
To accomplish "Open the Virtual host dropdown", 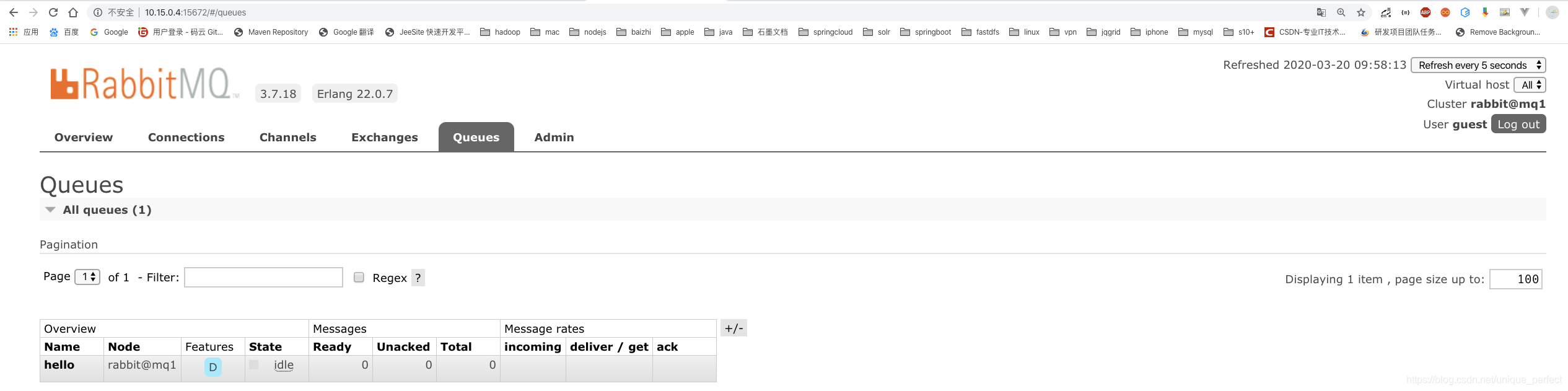I will click(1530, 85).
